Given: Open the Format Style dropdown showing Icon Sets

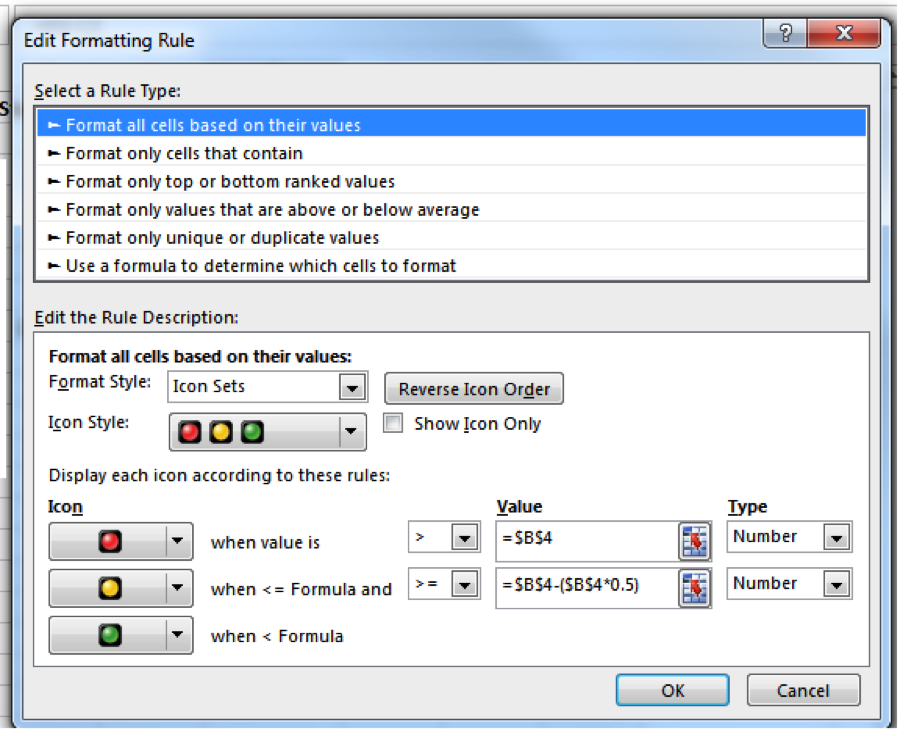Looking at the screenshot, I should click(351, 387).
